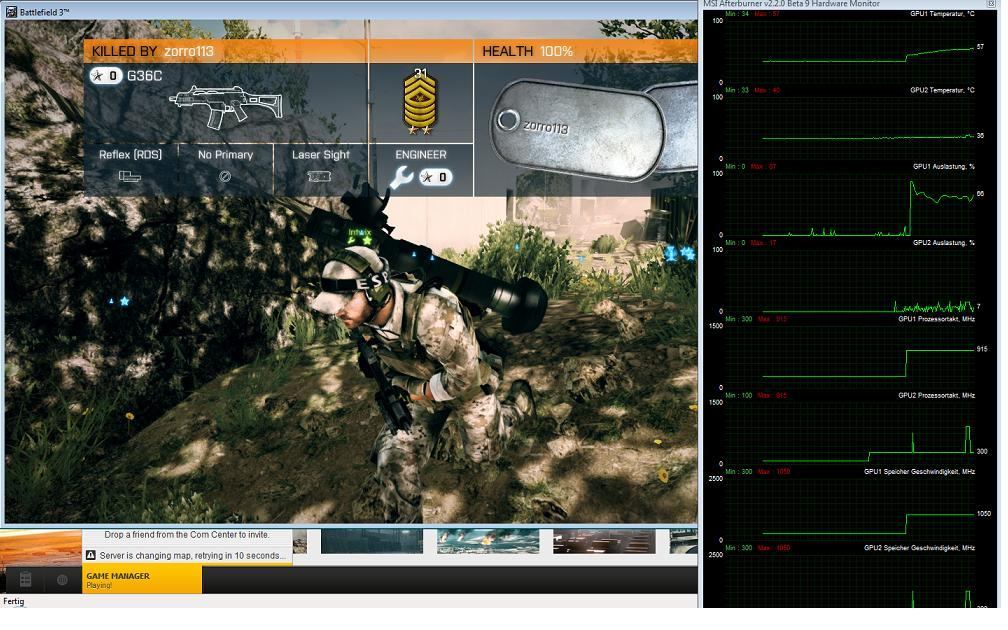This screenshot has height=630, width=1008.
Task: Click the Laser Sight label
Action: point(321,155)
